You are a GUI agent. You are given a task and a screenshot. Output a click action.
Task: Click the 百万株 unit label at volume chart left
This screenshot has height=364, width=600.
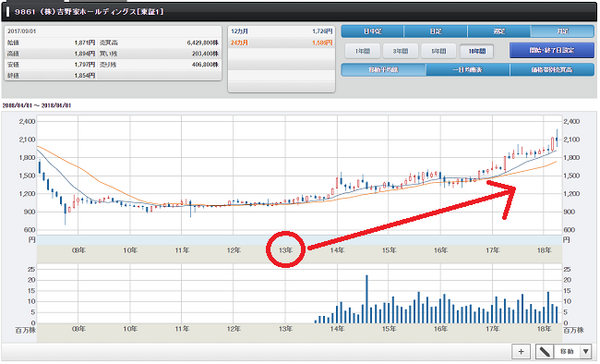coord(26,330)
